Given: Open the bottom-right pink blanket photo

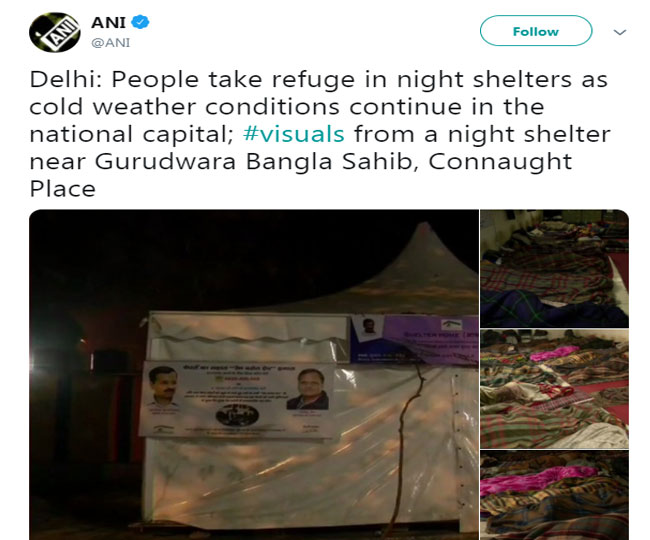Looking at the screenshot, I should 554,495.
